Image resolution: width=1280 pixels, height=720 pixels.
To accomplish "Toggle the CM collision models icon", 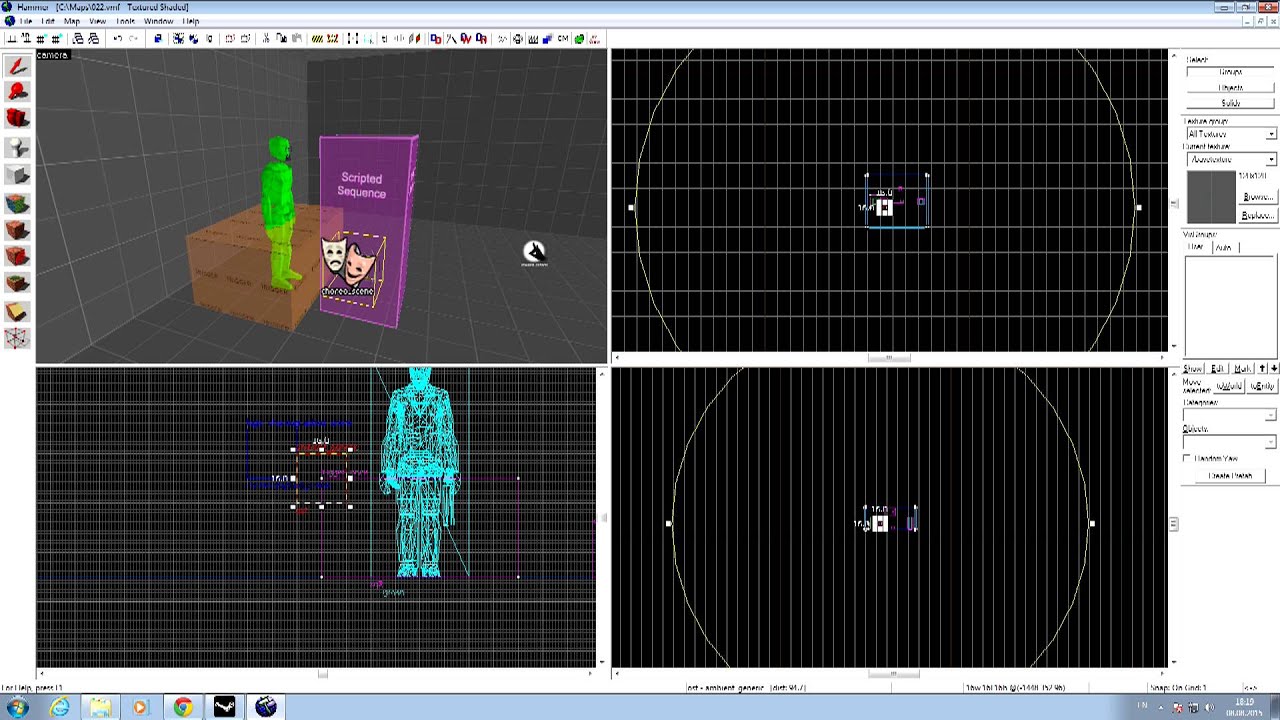I will point(563,39).
